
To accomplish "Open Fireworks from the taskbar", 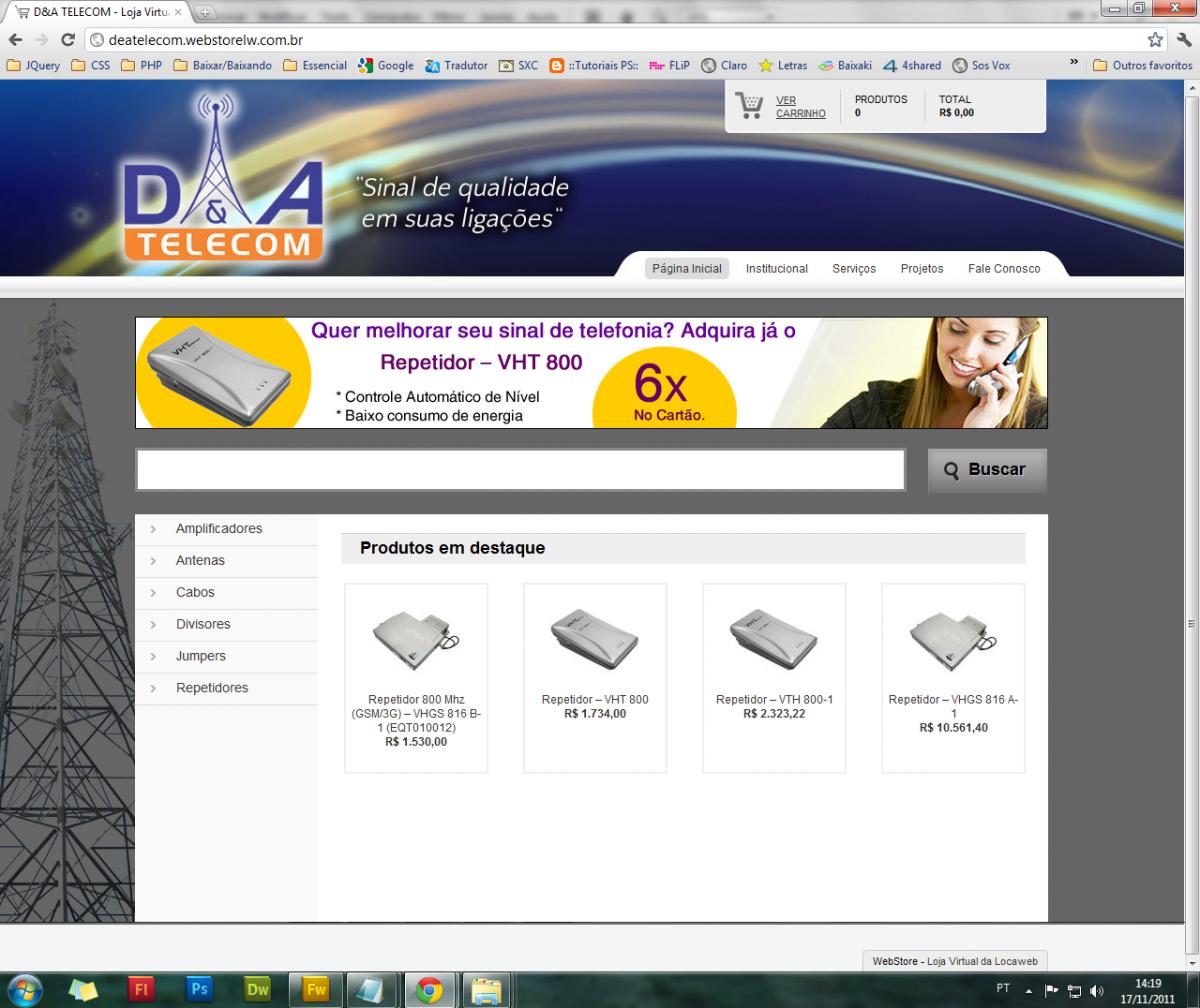I will [316, 989].
